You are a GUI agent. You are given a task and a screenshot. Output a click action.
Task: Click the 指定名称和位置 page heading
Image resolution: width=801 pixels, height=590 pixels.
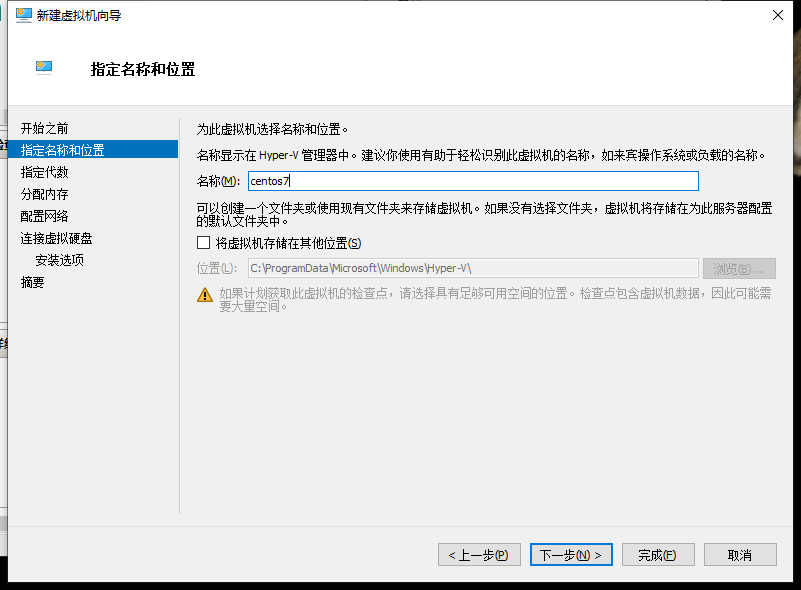[x=143, y=69]
